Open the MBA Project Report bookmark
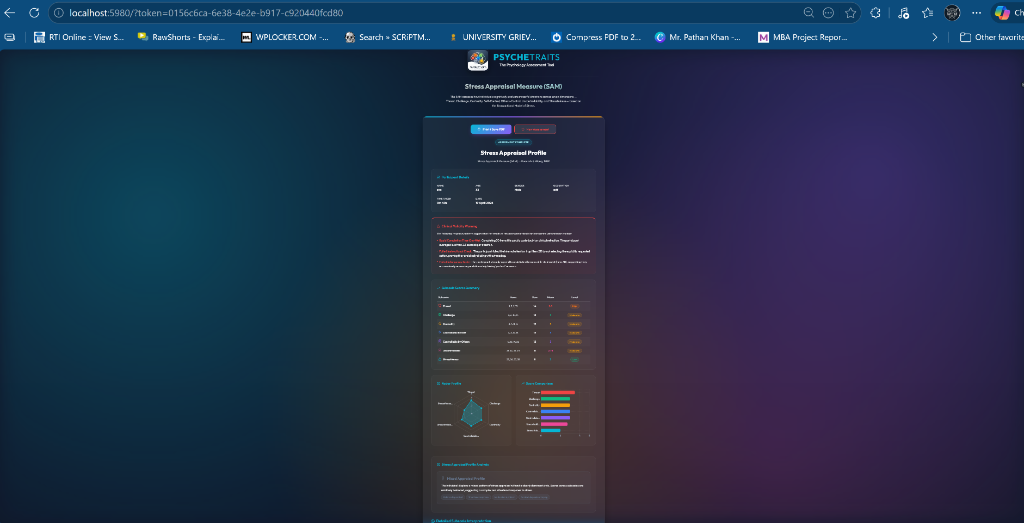This screenshot has height=523, width=1024. (x=803, y=37)
